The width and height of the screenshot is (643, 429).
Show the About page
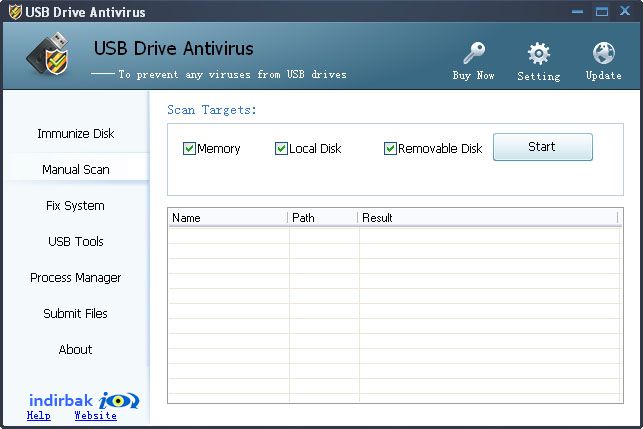click(x=75, y=350)
